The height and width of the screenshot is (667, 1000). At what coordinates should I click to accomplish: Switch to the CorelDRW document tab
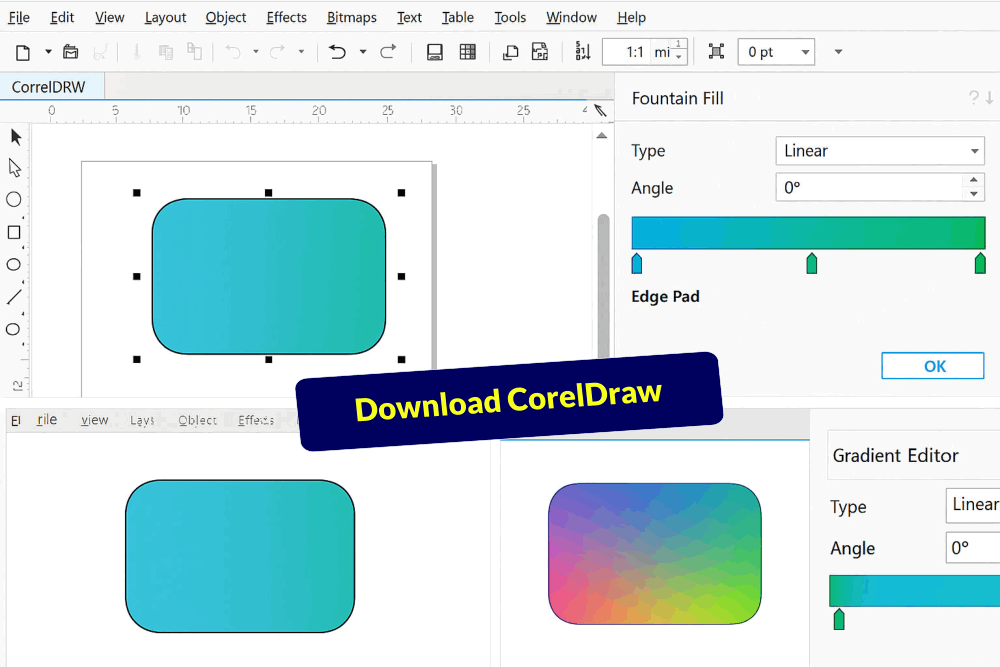[x=51, y=87]
